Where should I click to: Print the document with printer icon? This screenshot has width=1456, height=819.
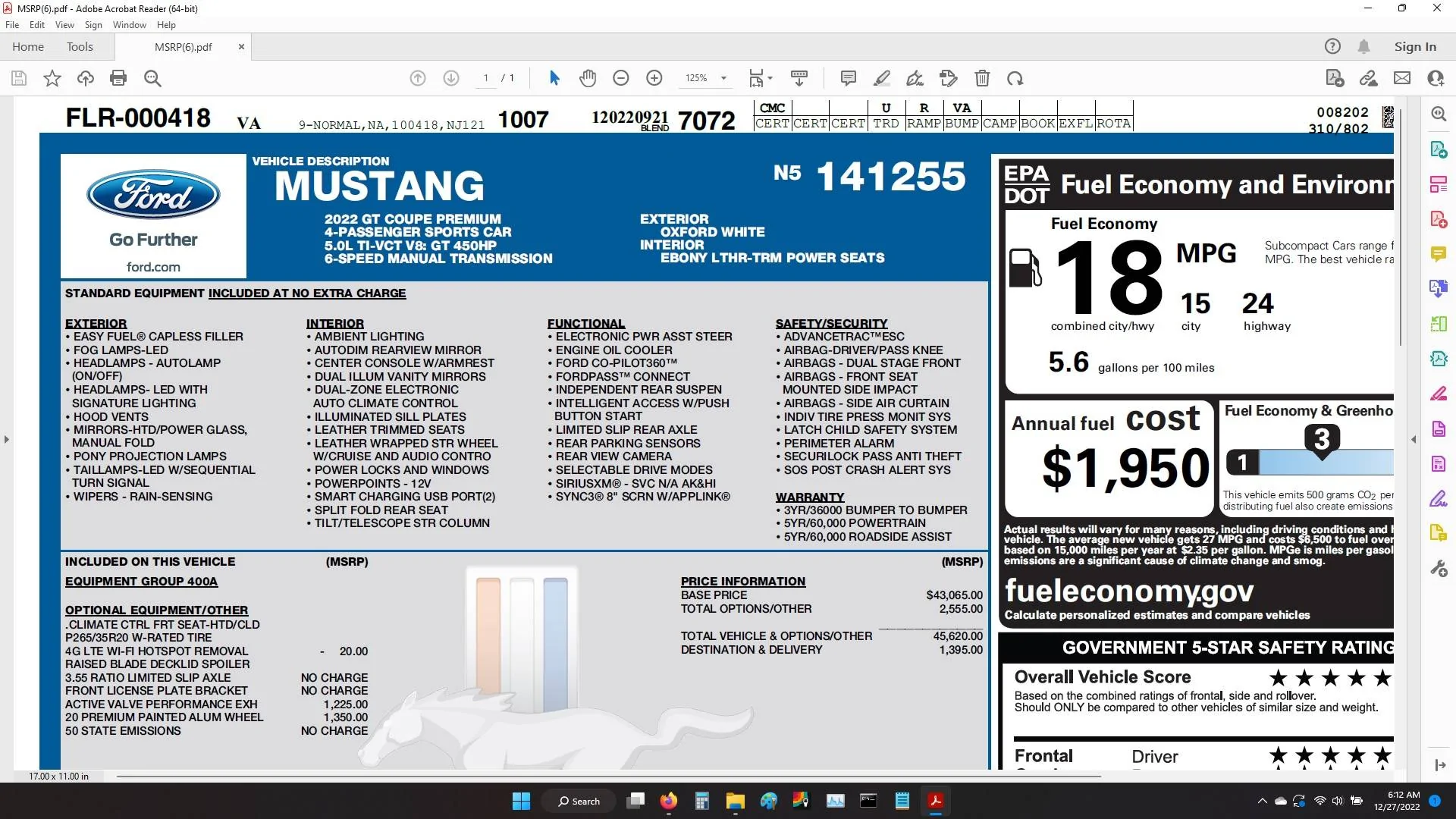point(118,78)
